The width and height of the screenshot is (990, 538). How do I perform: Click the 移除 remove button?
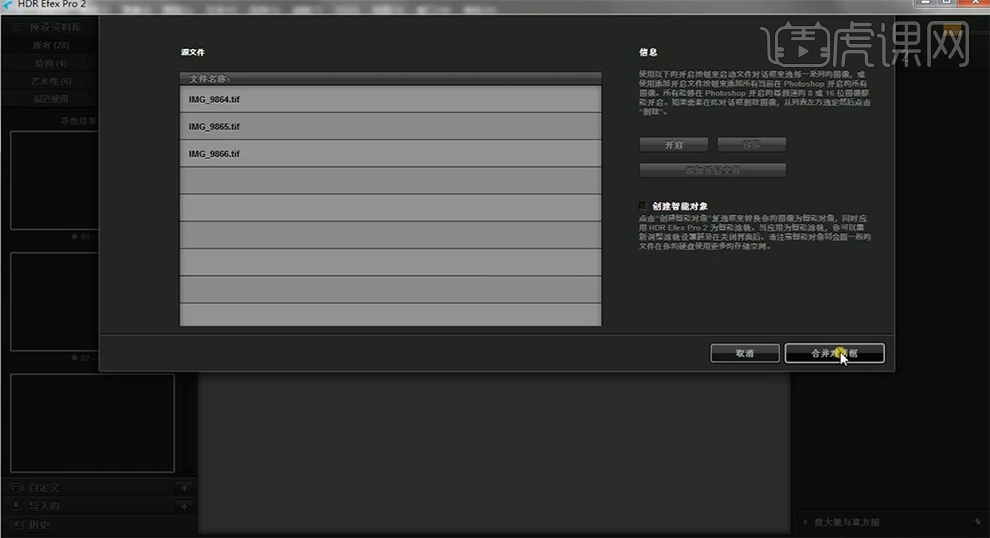(751, 145)
